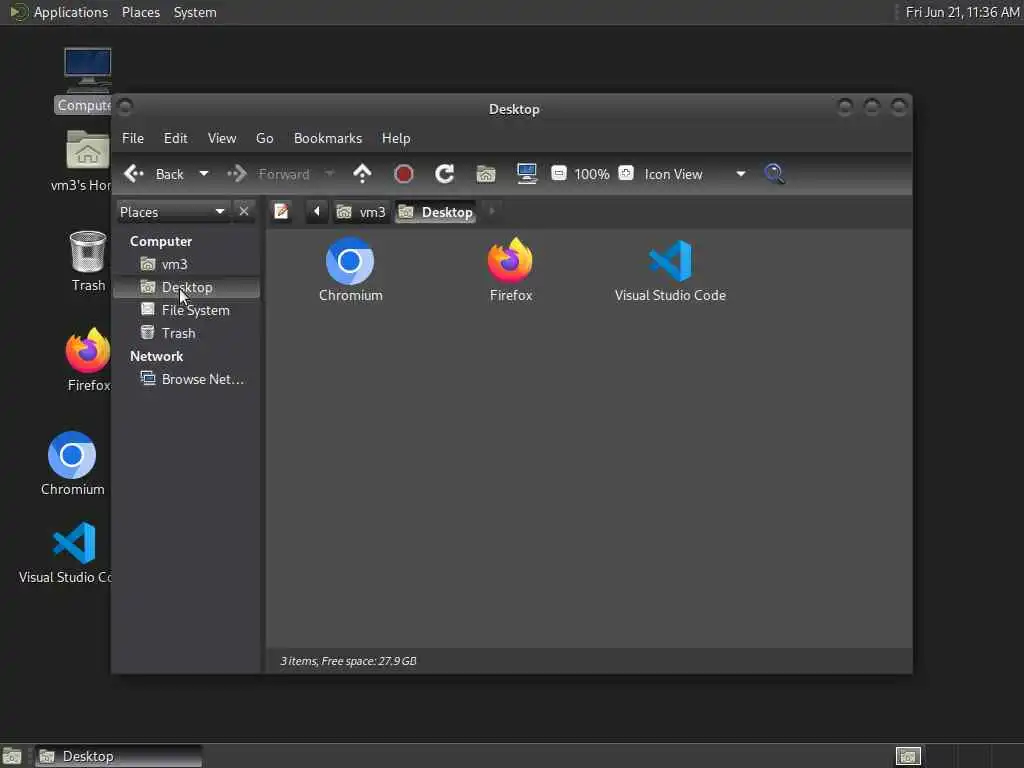Select Chromium icon in the file window
Image resolution: width=1024 pixels, height=768 pixels.
(350, 270)
